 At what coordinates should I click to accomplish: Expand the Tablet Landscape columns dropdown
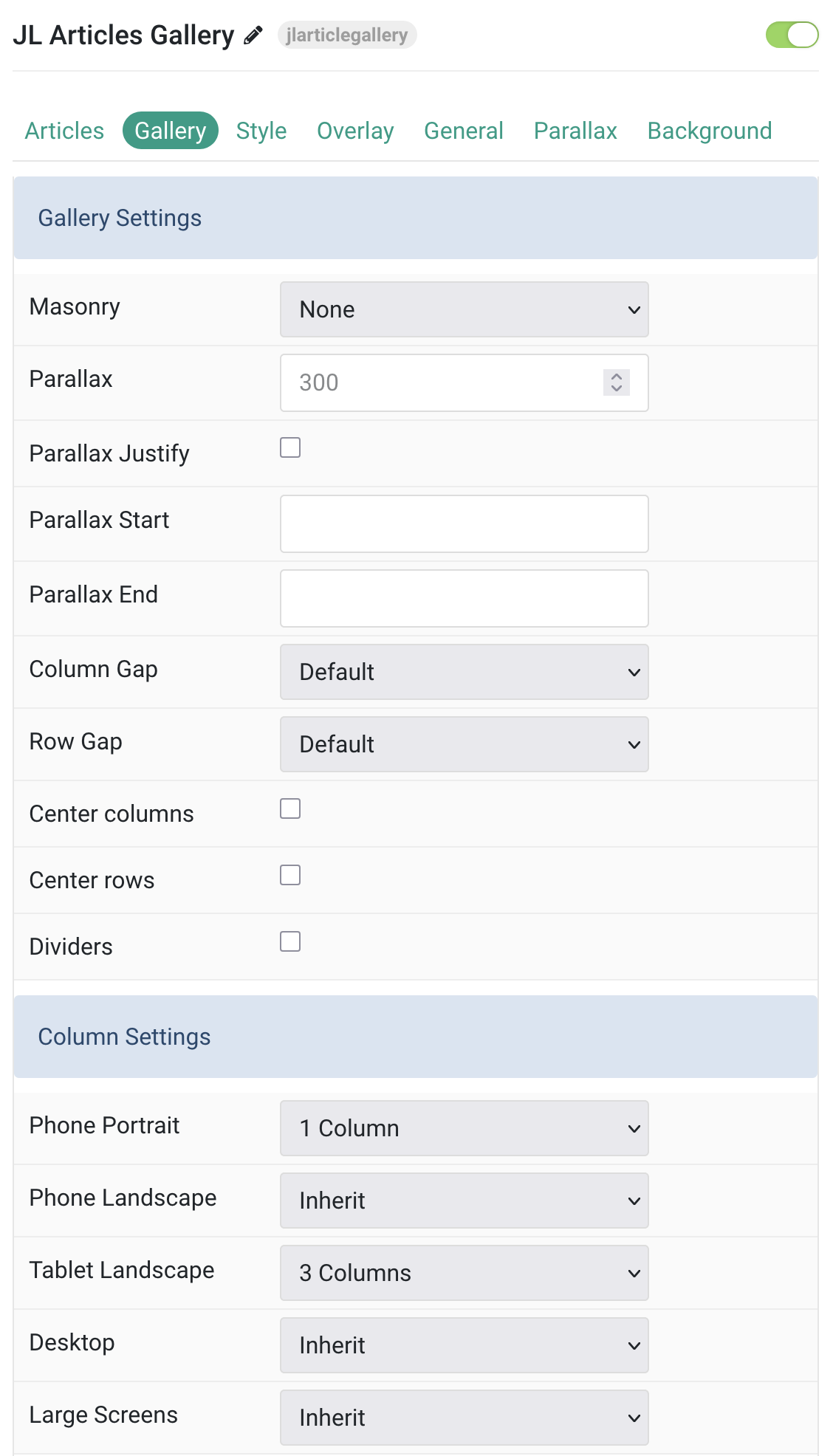coord(465,1273)
